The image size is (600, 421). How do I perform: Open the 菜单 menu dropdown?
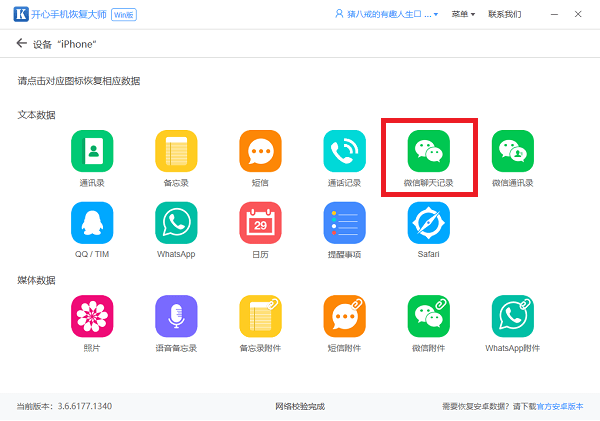click(463, 14)
